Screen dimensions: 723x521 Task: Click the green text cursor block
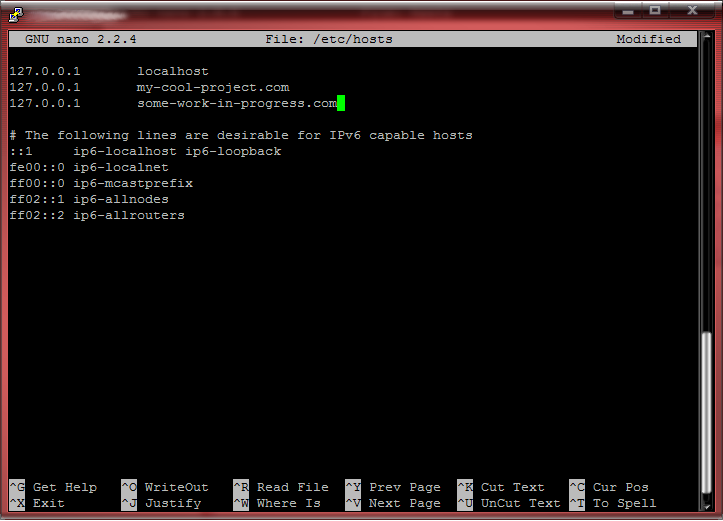pos(341,103)
